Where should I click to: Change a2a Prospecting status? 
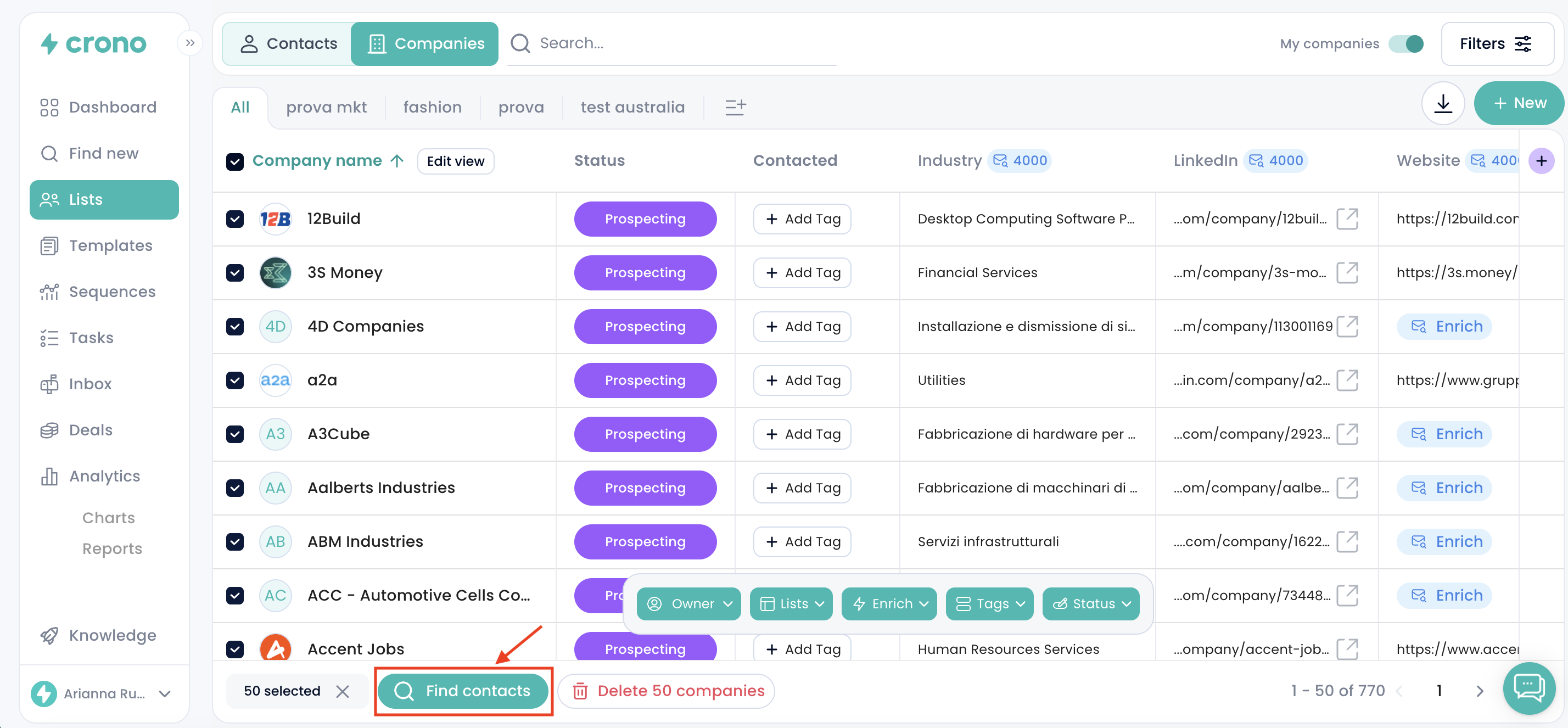point(645,380)
